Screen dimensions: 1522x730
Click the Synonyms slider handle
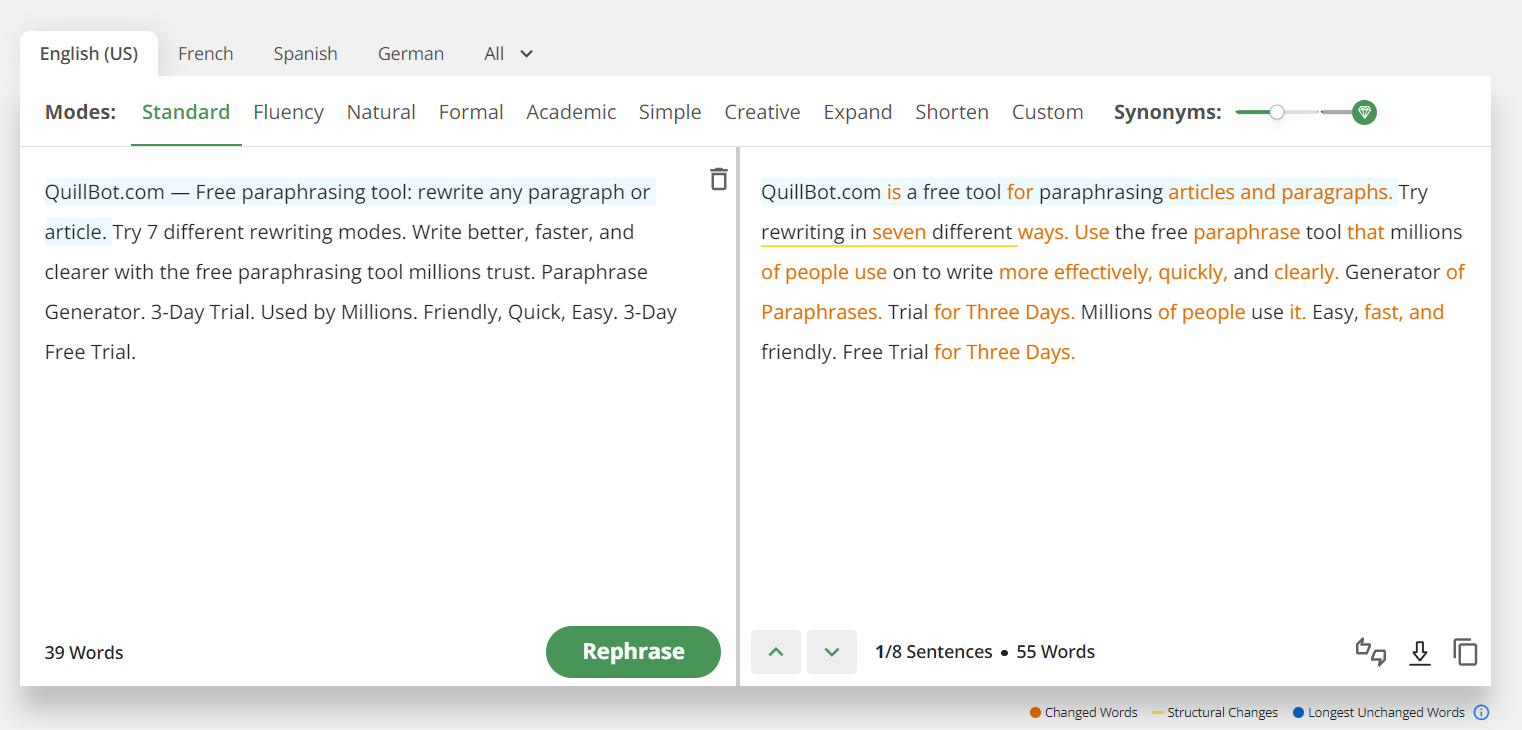click(1277, 113)
